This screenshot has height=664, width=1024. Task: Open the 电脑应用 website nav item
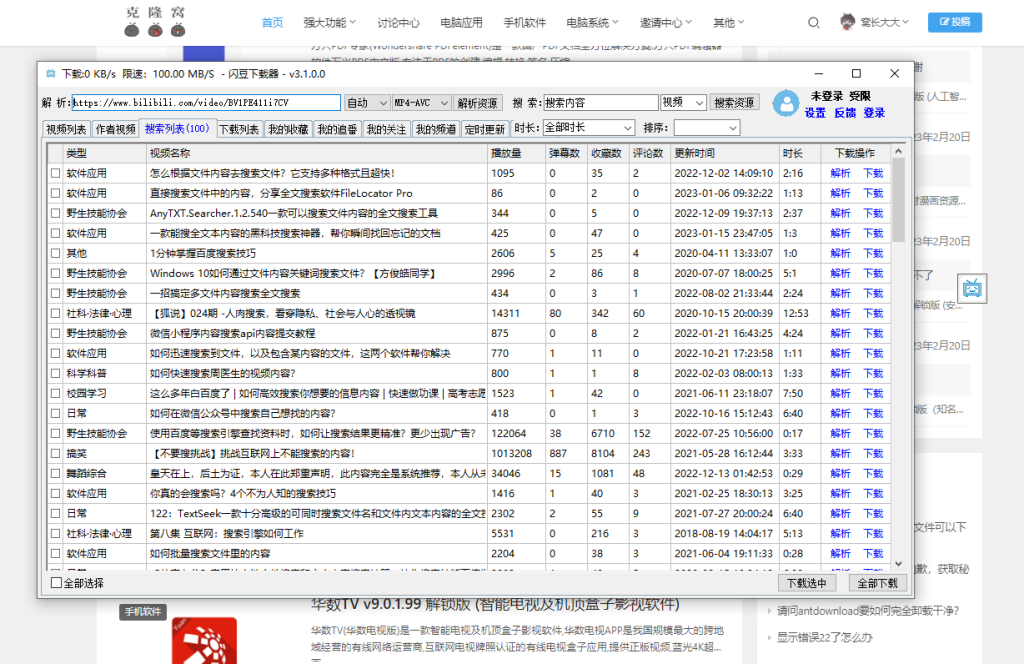pyautogui.click(x=461, y=23)
